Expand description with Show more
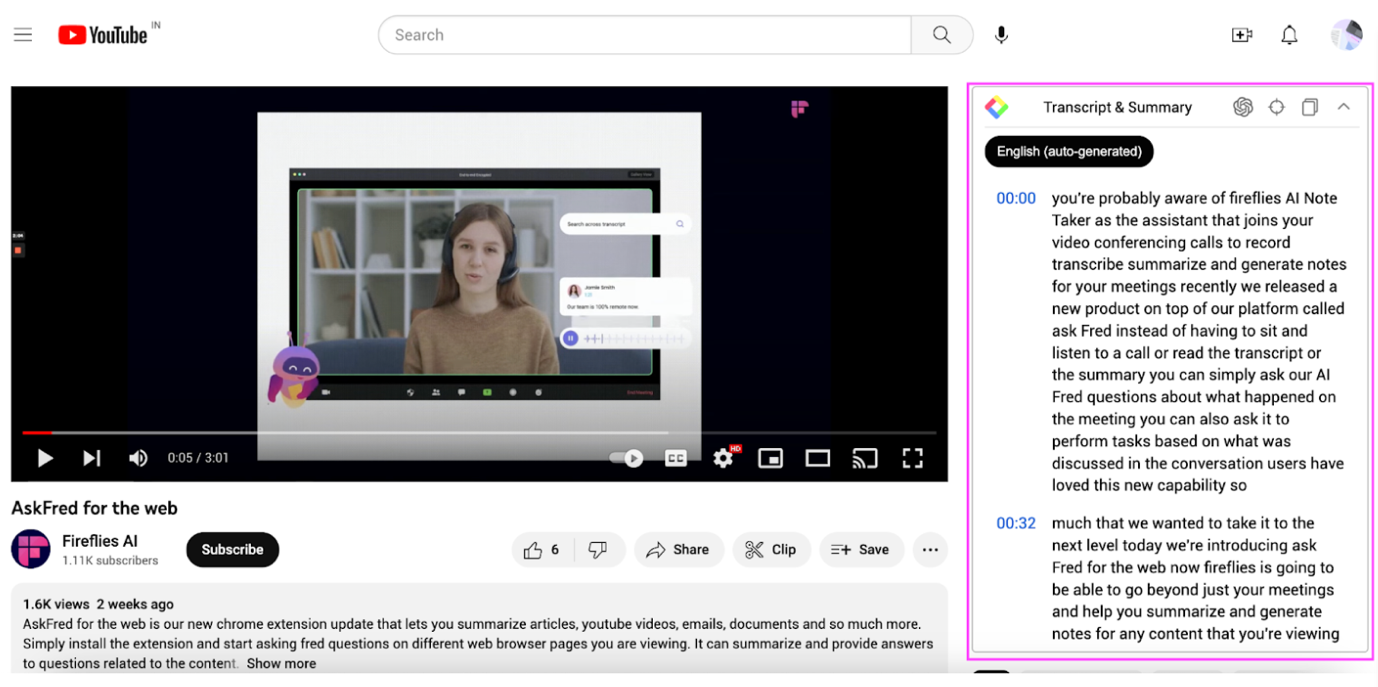The height and width of the screenshot is (687, 1378). (x=281, y=663)
